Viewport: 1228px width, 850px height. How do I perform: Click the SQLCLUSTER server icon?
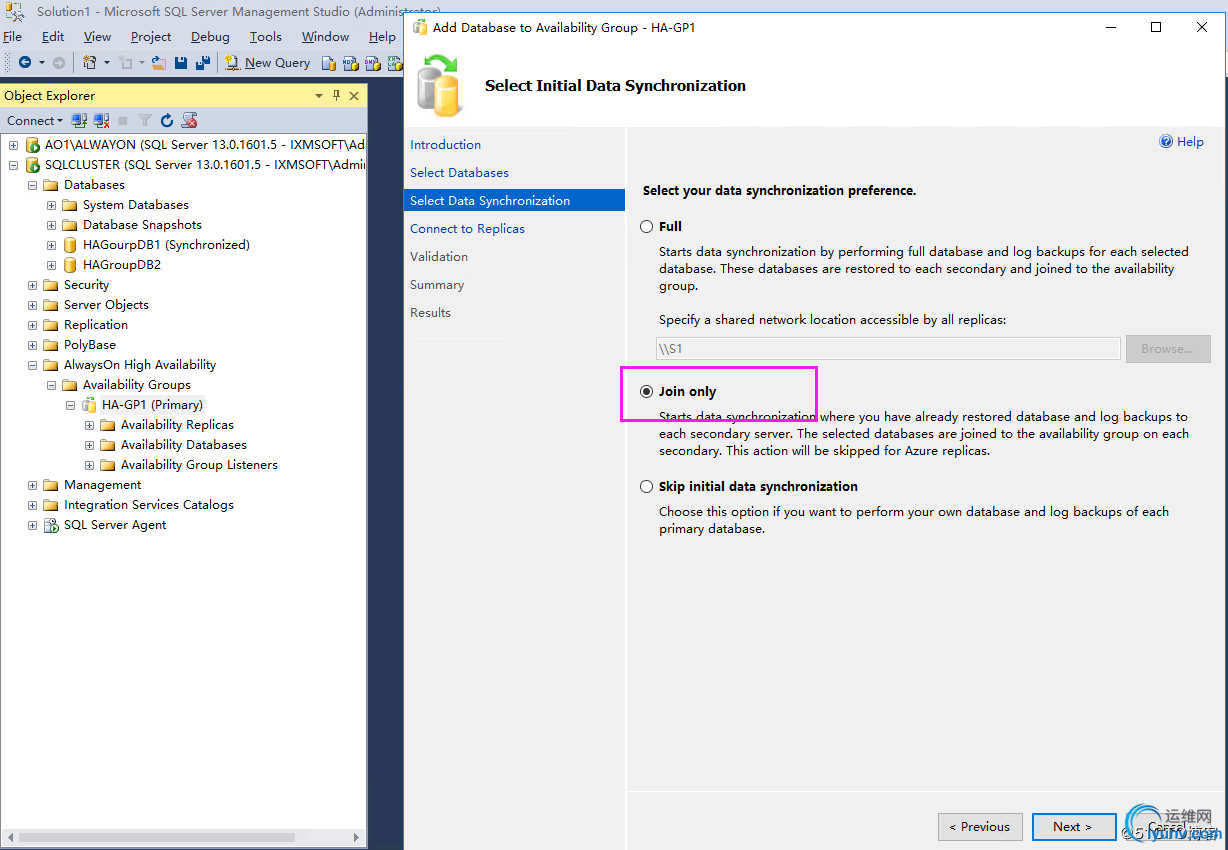tap(33, 164)
